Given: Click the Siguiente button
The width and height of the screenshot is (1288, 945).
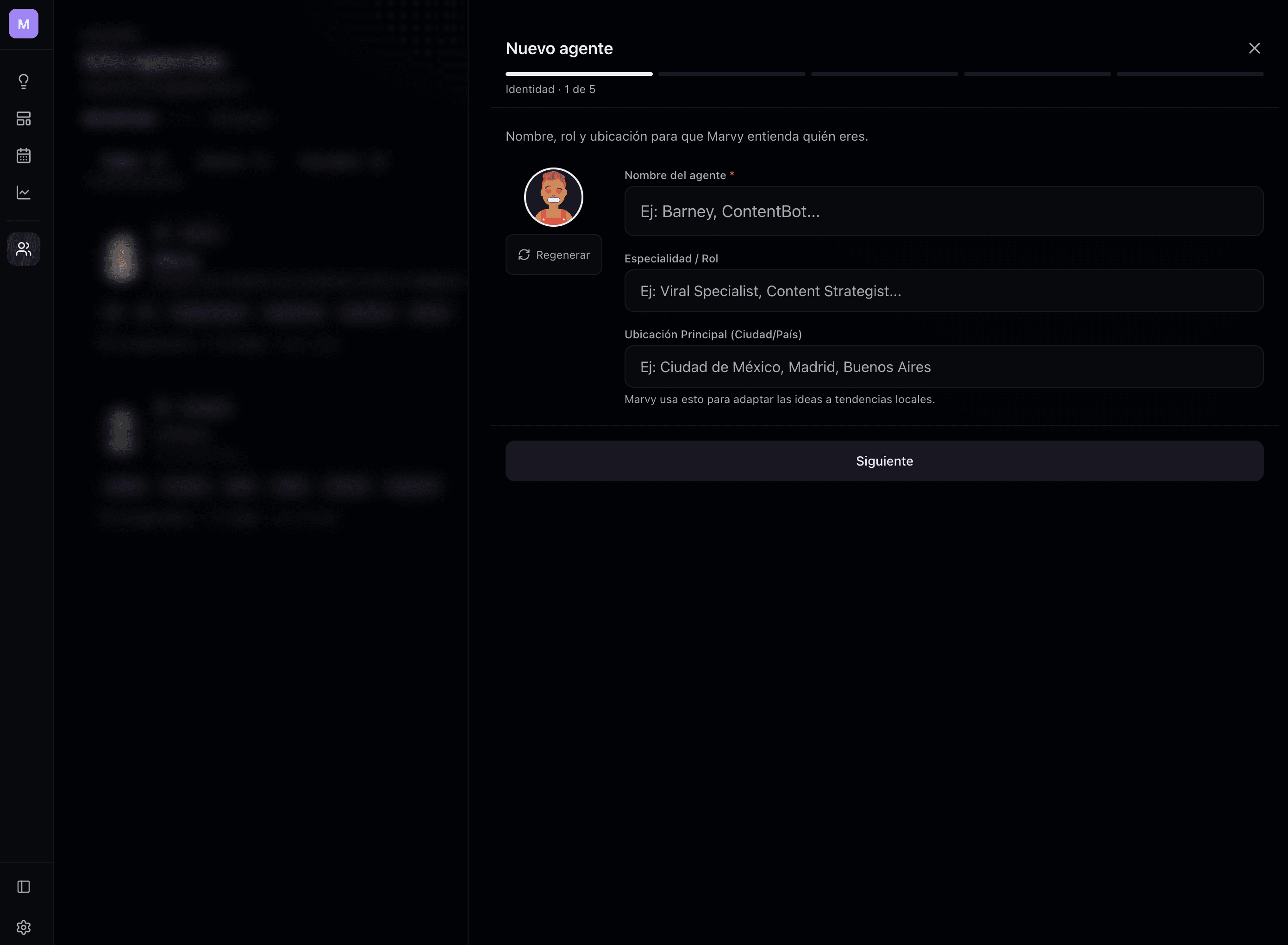Looking at the screenshot, I should pyautogui.click(x=884, y=460).
